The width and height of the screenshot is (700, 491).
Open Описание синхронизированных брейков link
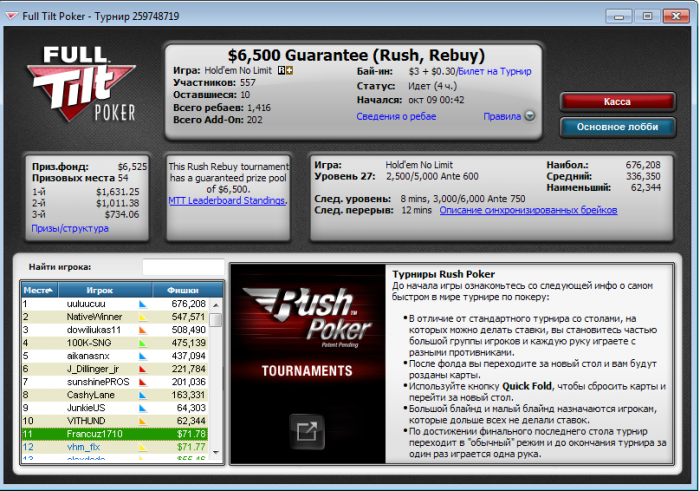tap(529, 210)
